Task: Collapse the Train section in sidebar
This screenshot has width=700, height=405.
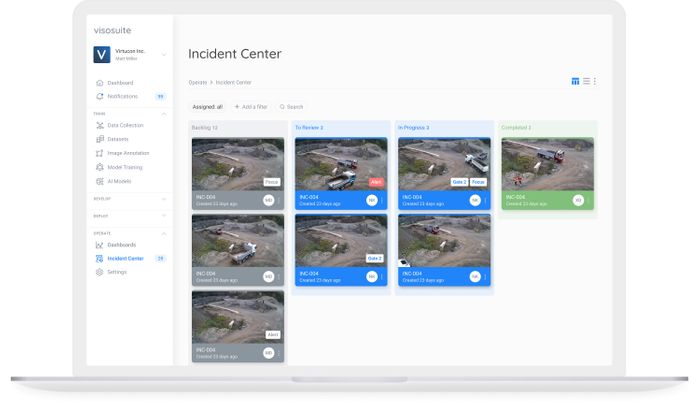Action: (x=164, y=113)
